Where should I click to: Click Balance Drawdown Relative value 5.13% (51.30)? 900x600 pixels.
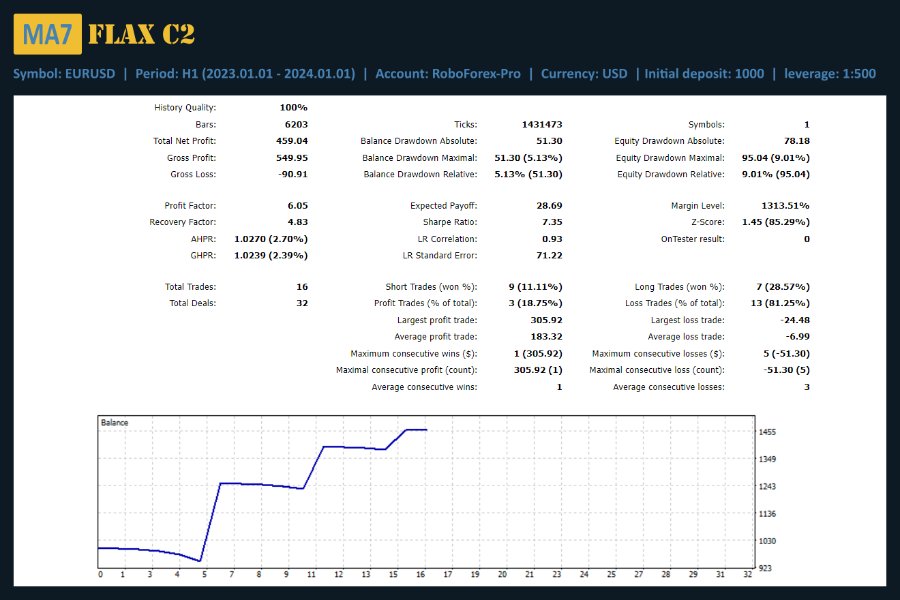[528, 174]
